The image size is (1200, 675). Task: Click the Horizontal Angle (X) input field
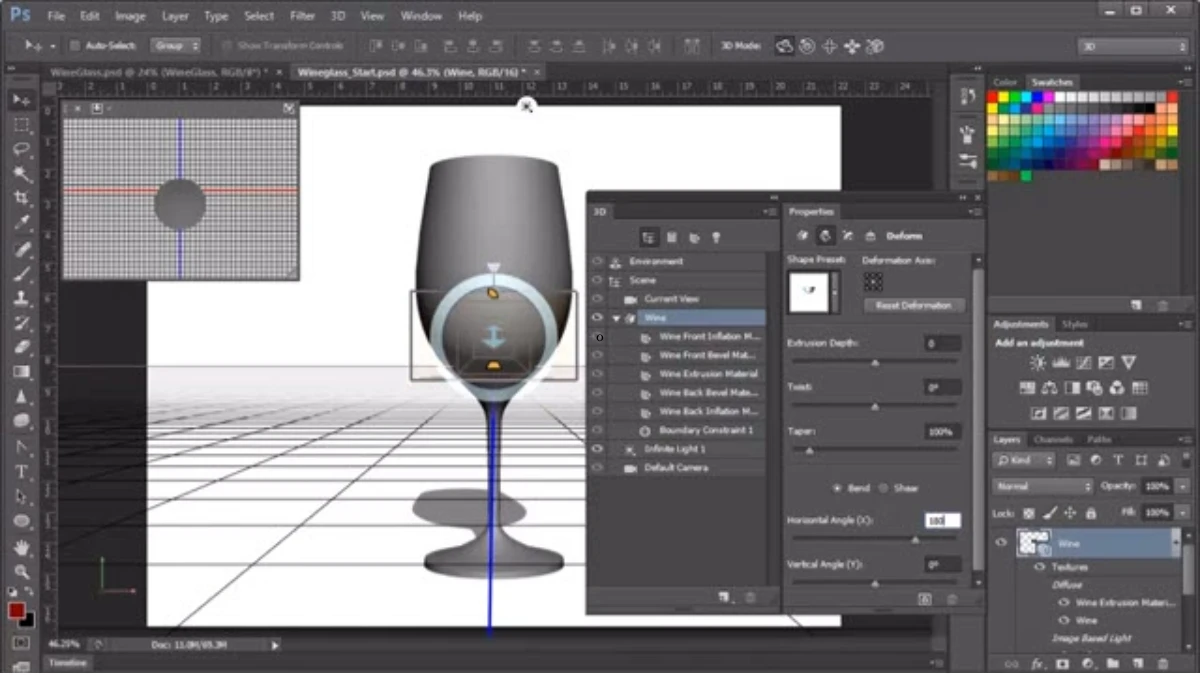942,520
